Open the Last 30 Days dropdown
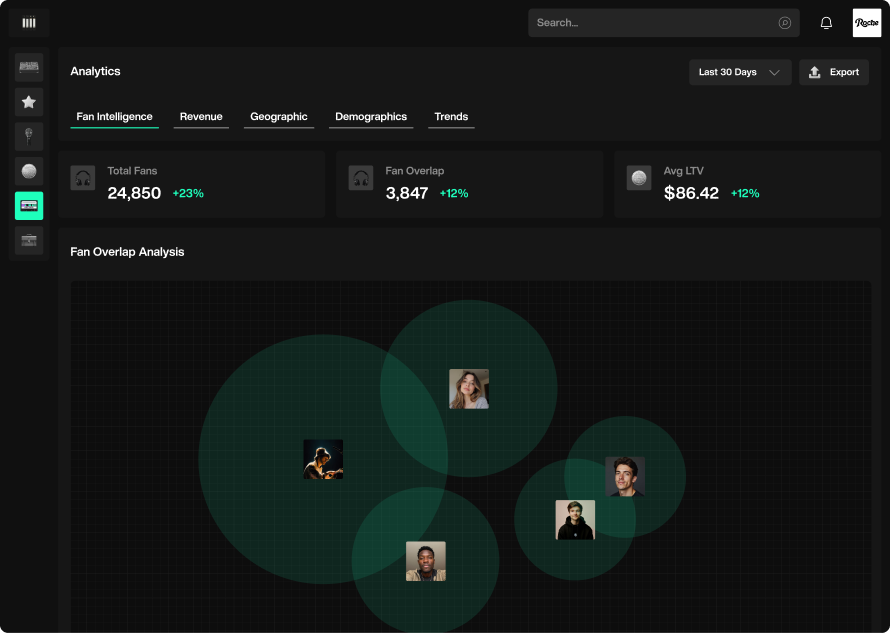The image size is (890, 633). [740, 72]
